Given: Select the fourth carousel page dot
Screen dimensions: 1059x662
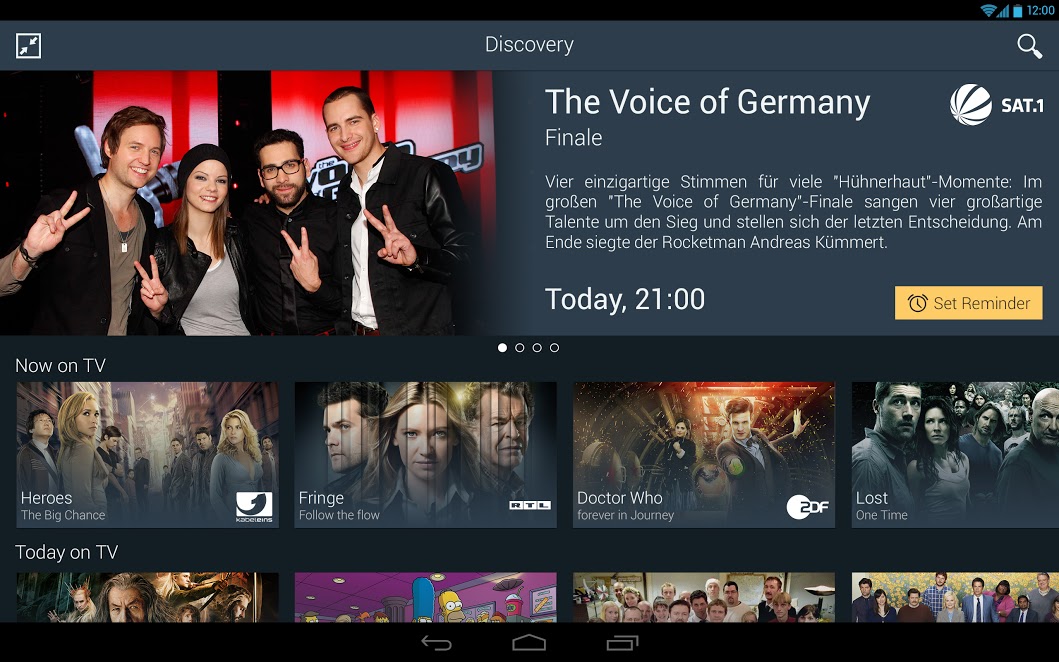Looking at the screenshot, I should coord(554,347).
